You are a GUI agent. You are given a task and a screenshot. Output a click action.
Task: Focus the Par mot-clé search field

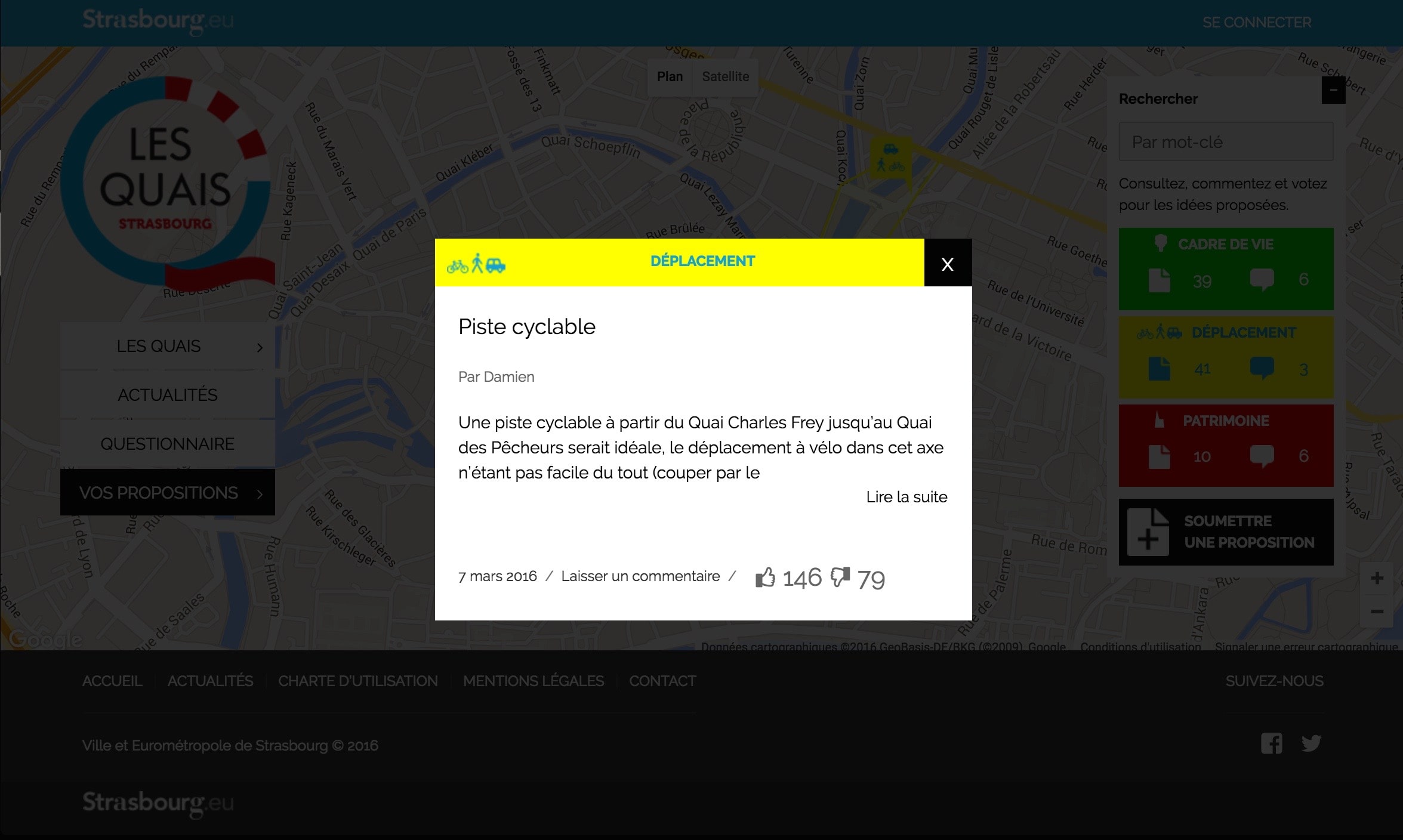[x=1225, y=142]
